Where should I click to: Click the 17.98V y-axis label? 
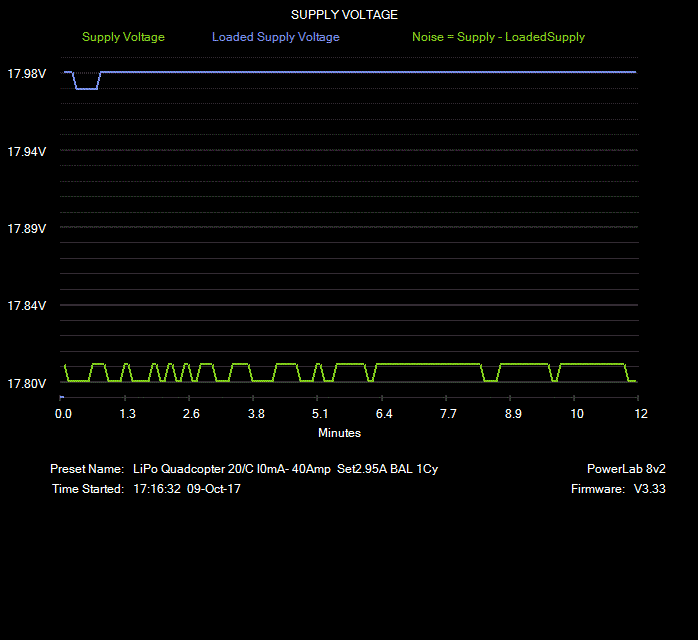(27, 74)
